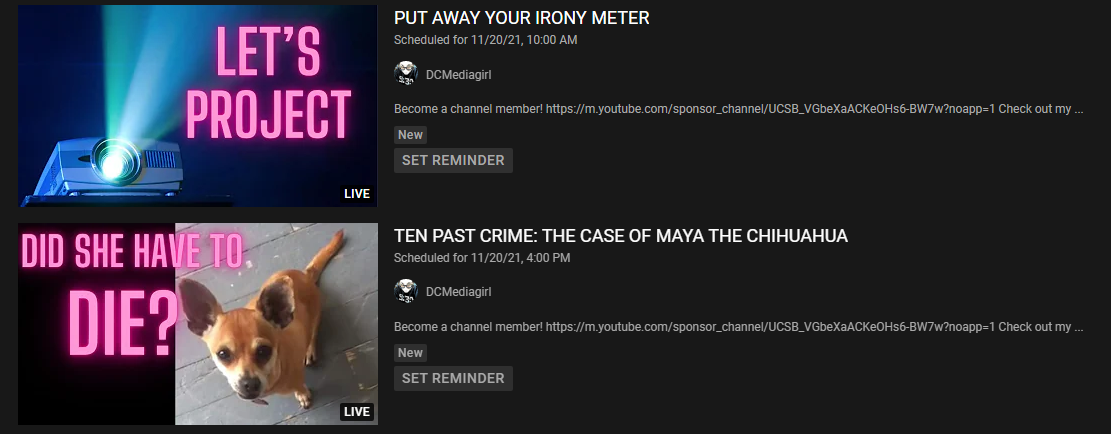
Task: Open DCMediagirl avatar on Chihuahua video
Action: (406, 292)
